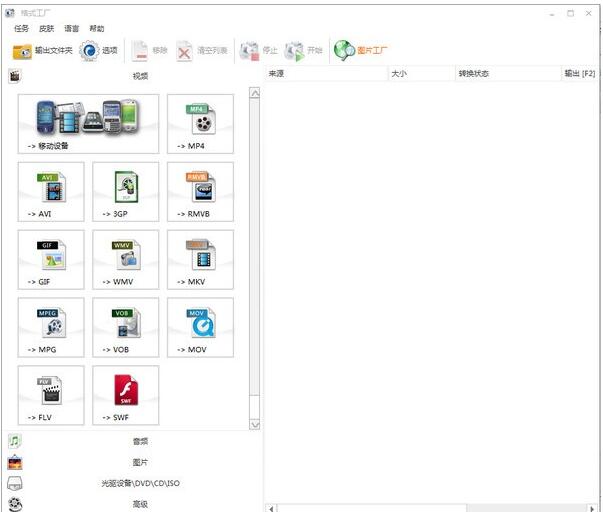The height and width of the screenshot is (512, 603).
Task: Sort by the Convert State (转换状态) column
Action: click(508, 73)
